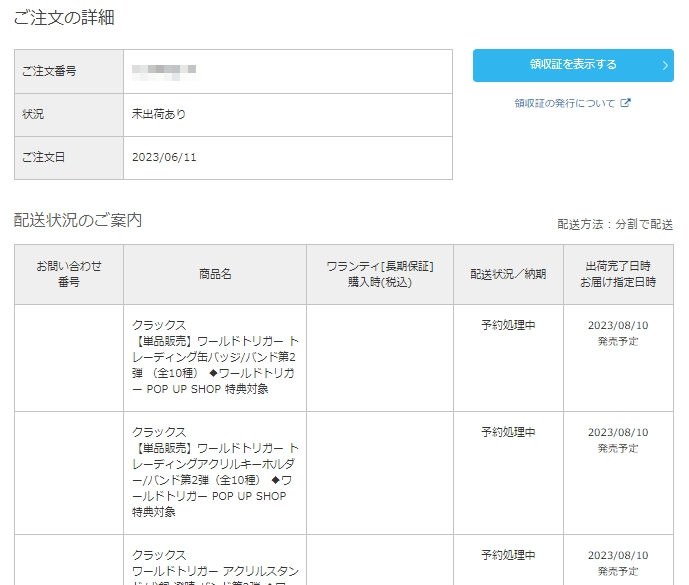Image resolution: width=689 pixels, height=585 pixels.
Task: Select the 配送方法：分割で配送 text
Action: click(615, 225)
